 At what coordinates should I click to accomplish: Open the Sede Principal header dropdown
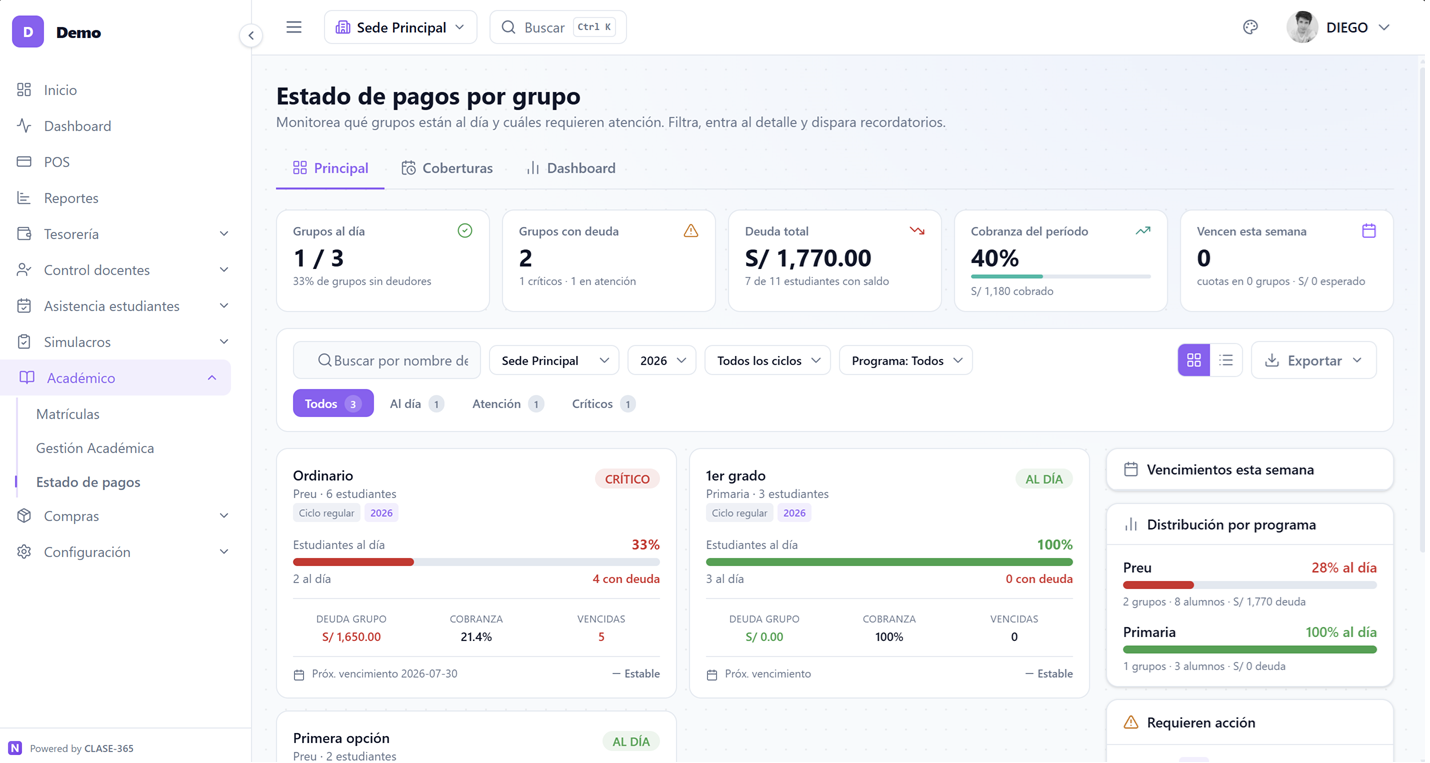point(400,27)
